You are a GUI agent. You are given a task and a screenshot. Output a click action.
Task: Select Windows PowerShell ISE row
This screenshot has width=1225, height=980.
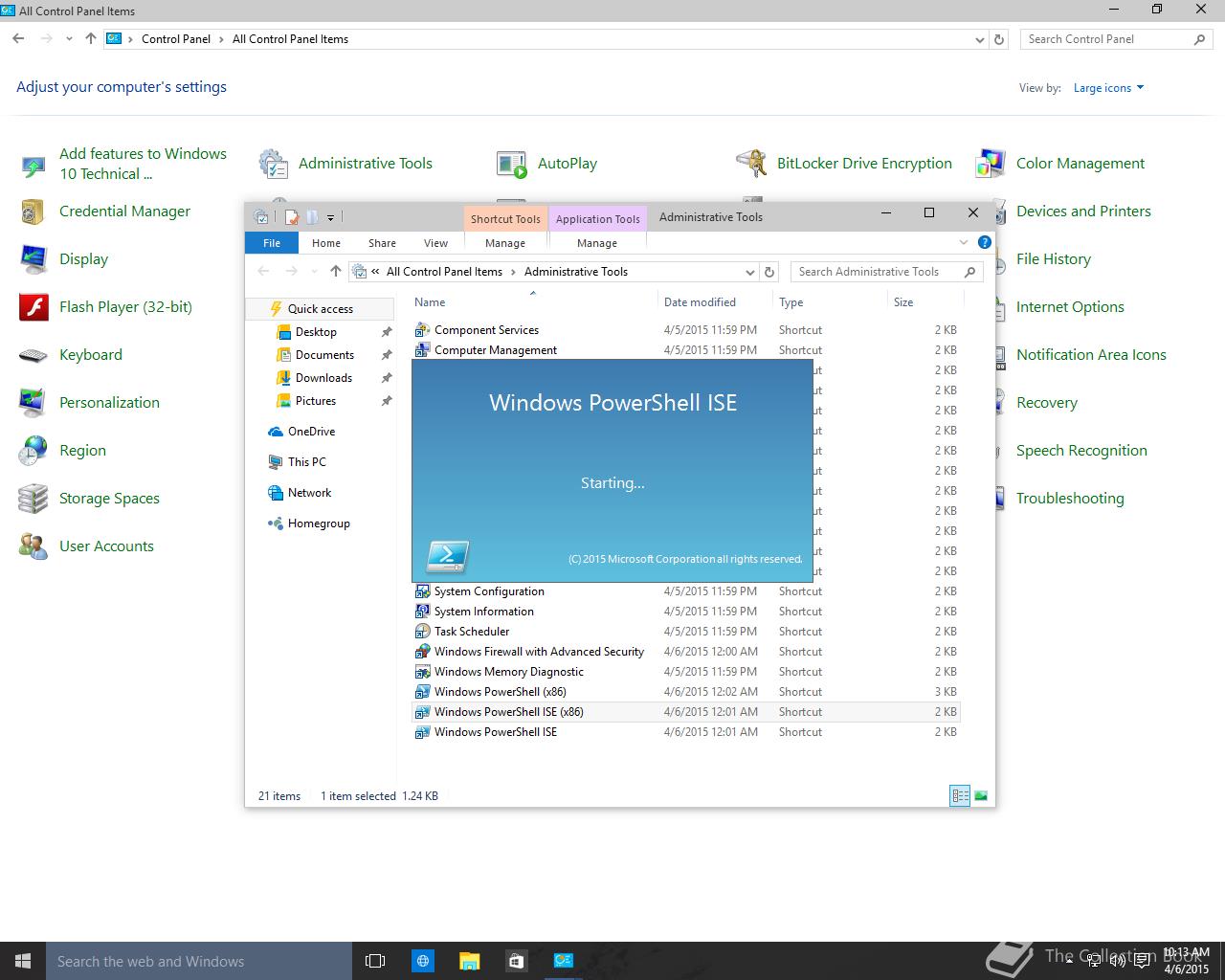(685, 732)
